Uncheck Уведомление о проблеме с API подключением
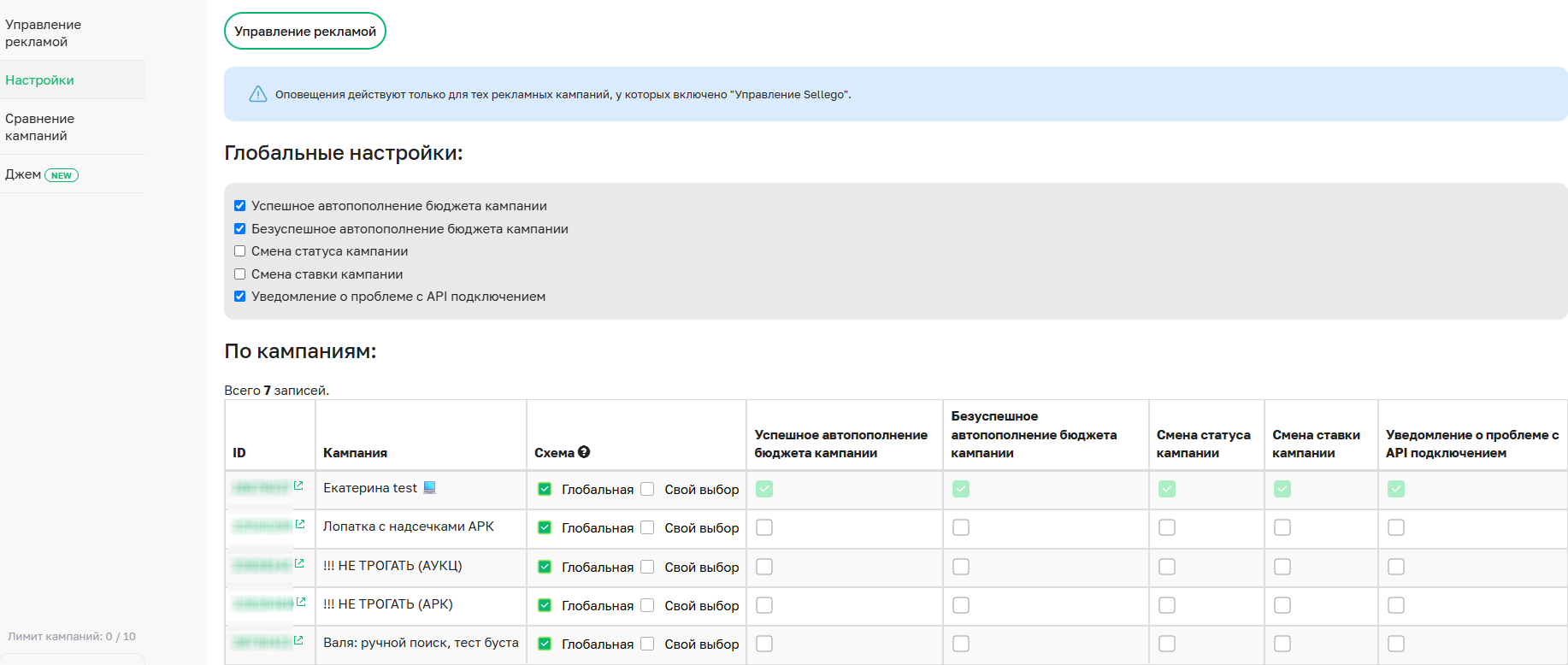This screenshot has height=665, width=1568. (x=240, y=297)
